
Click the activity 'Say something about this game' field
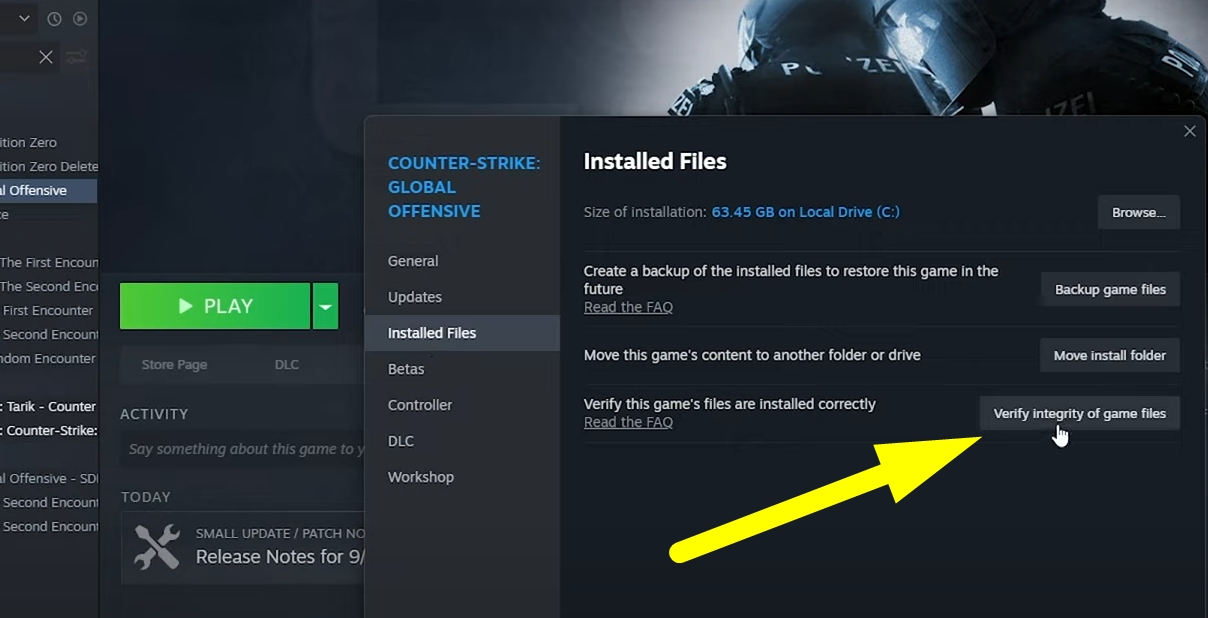[x=243, y=450]
